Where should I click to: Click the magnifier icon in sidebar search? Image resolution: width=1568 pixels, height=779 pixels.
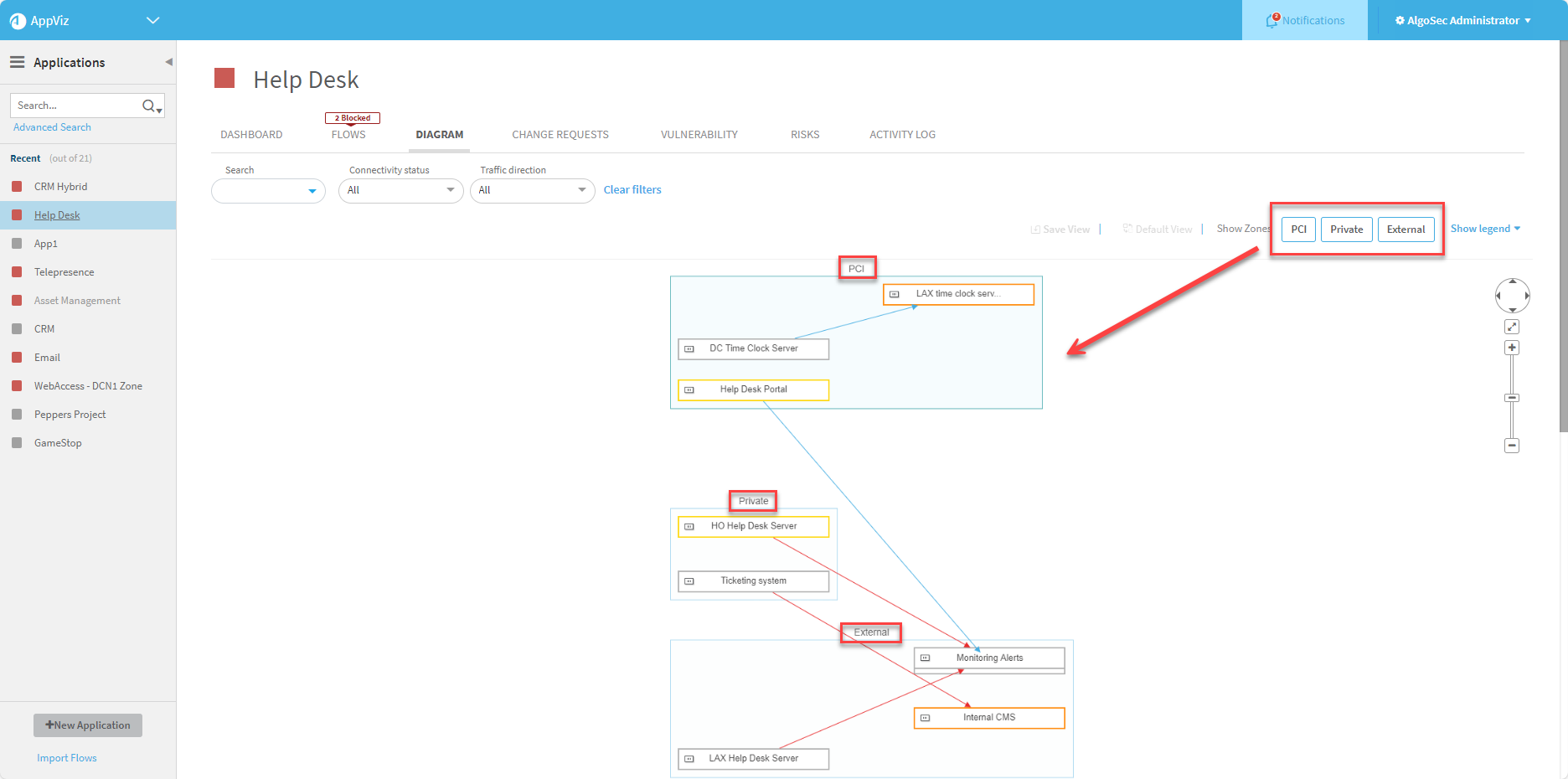pos(149,106)
